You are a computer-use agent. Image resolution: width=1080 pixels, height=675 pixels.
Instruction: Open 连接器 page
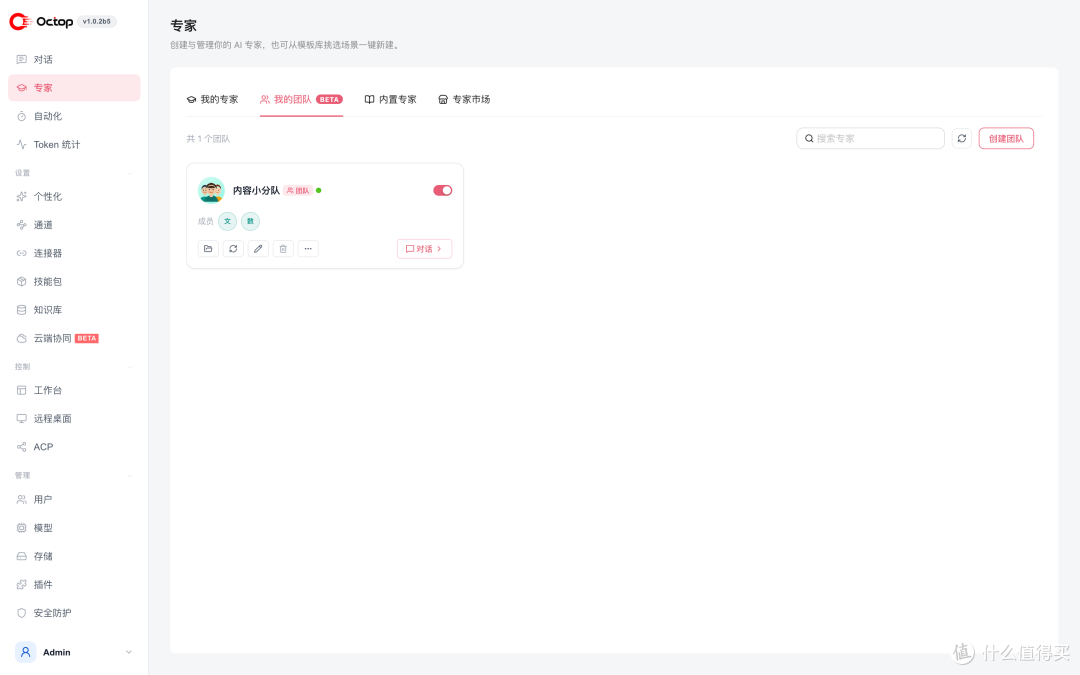point(74,253)
